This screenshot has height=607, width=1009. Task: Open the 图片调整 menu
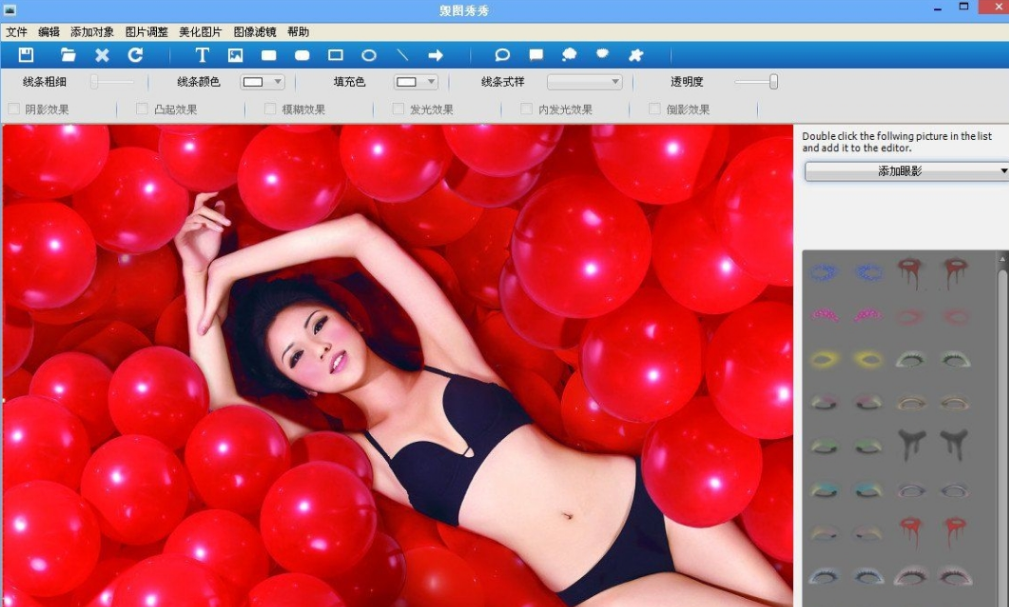146,32
